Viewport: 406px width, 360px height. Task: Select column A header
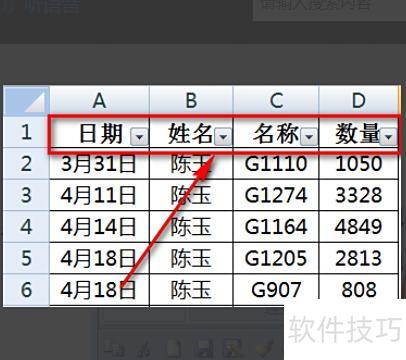click(x=99, y=101)
